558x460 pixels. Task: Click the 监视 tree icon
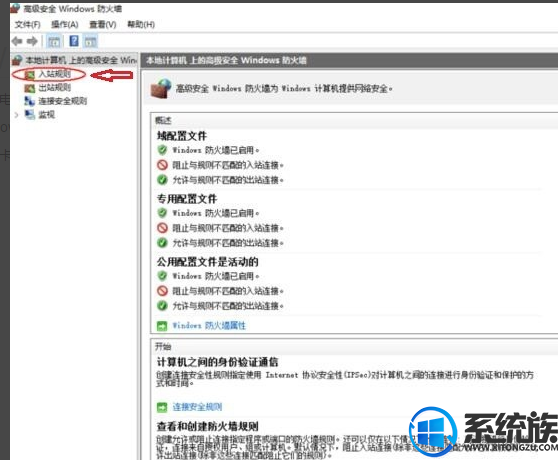[30, 115]
